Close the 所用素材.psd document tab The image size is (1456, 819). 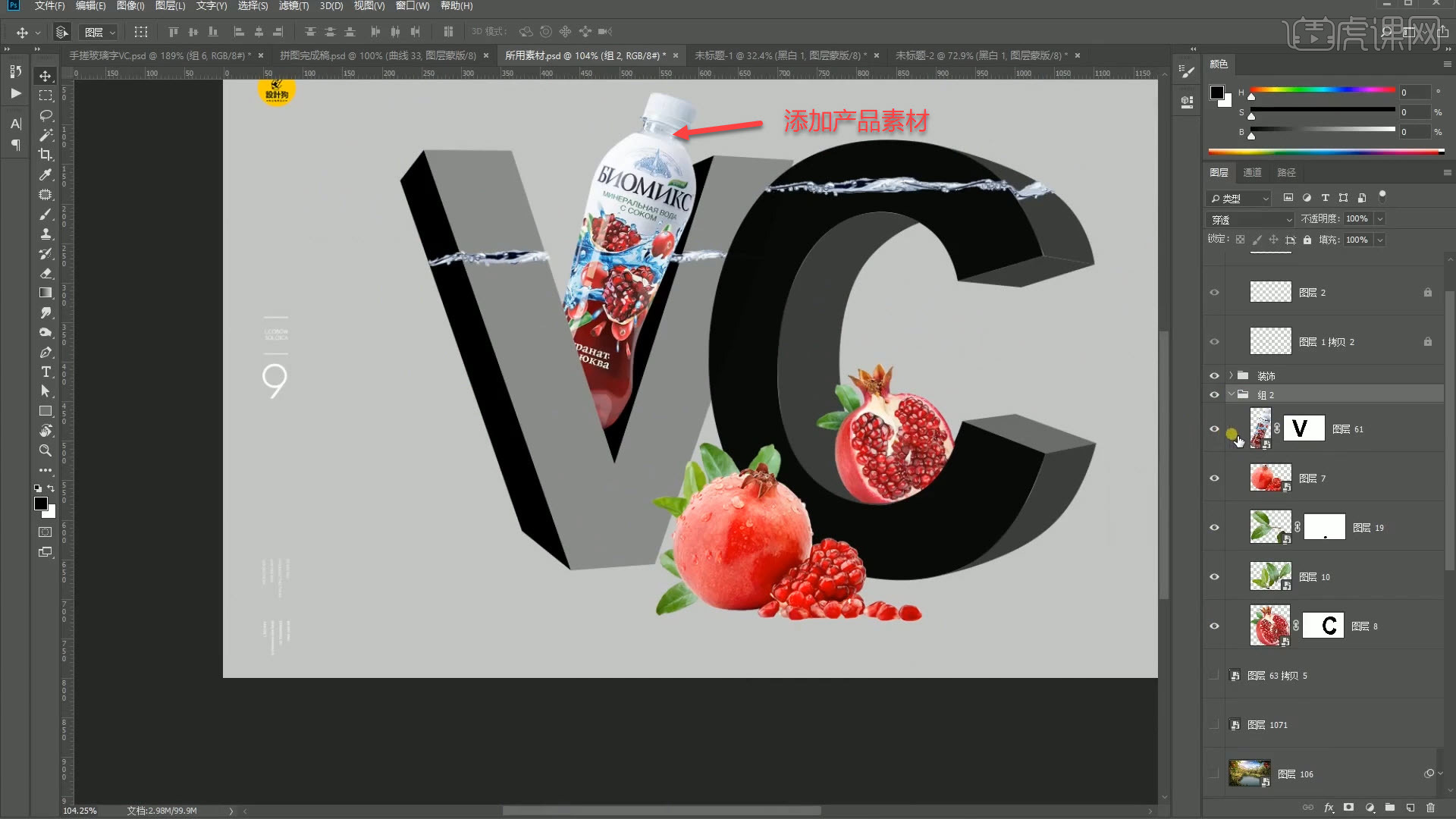click(x=676, y=55)
